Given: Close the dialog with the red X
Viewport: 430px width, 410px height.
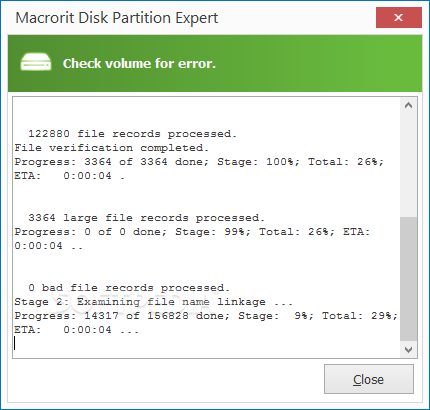Looking at the screenshot, I should tap(399, 18).
